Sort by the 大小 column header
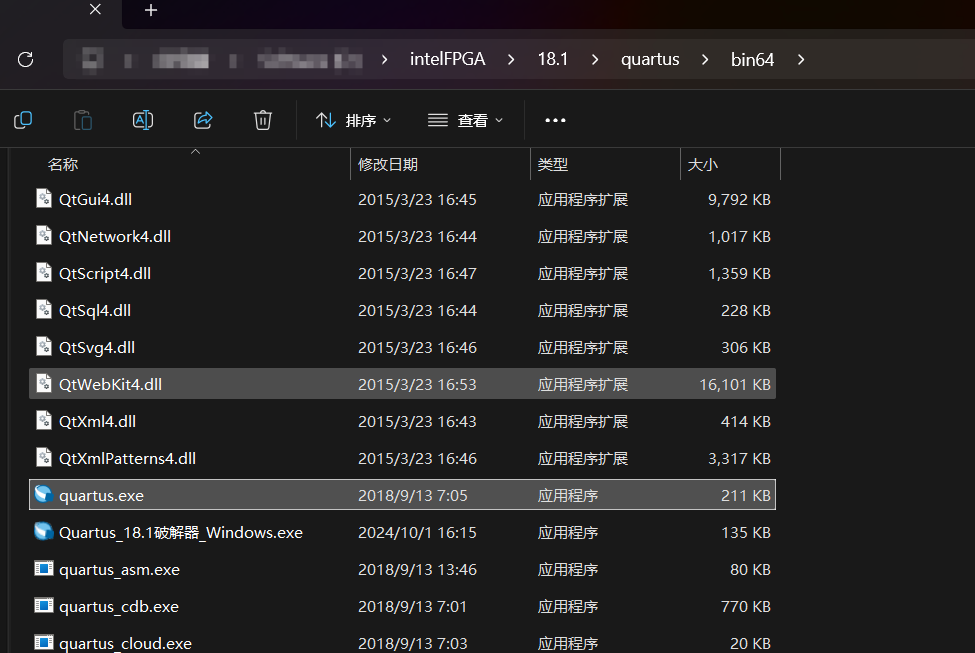Image resolution: width=975 pixels, height=653 pixels. point(703,165)
